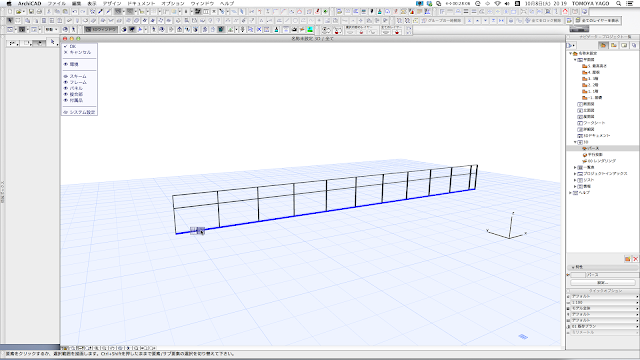Expand the プロジェクトインデックス node
The height and width of the screenshot is (360, 640).
pos(576,173)
